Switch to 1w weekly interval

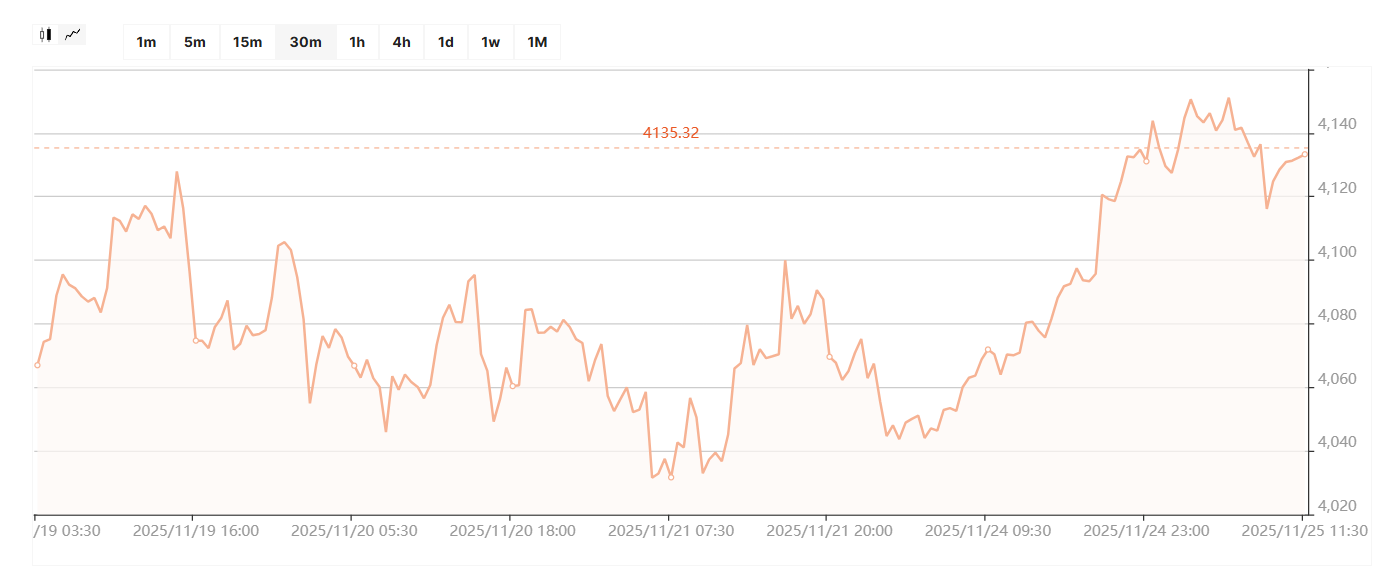pos(490,42)
